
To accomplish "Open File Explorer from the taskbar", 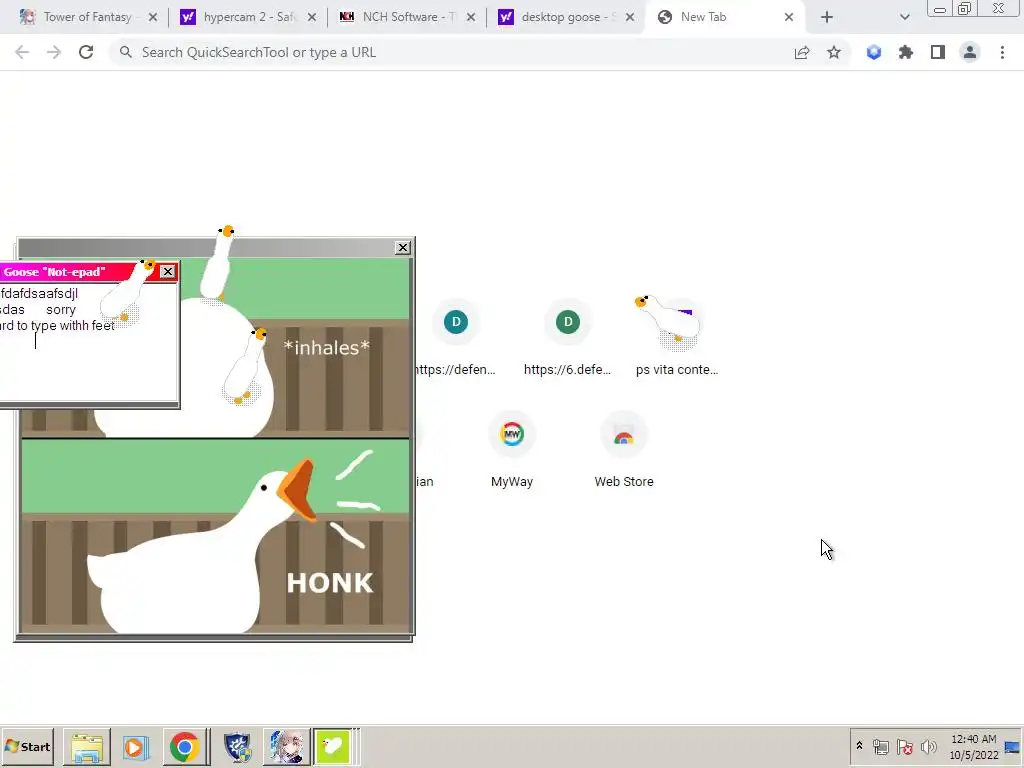I will tap(87, 747).
